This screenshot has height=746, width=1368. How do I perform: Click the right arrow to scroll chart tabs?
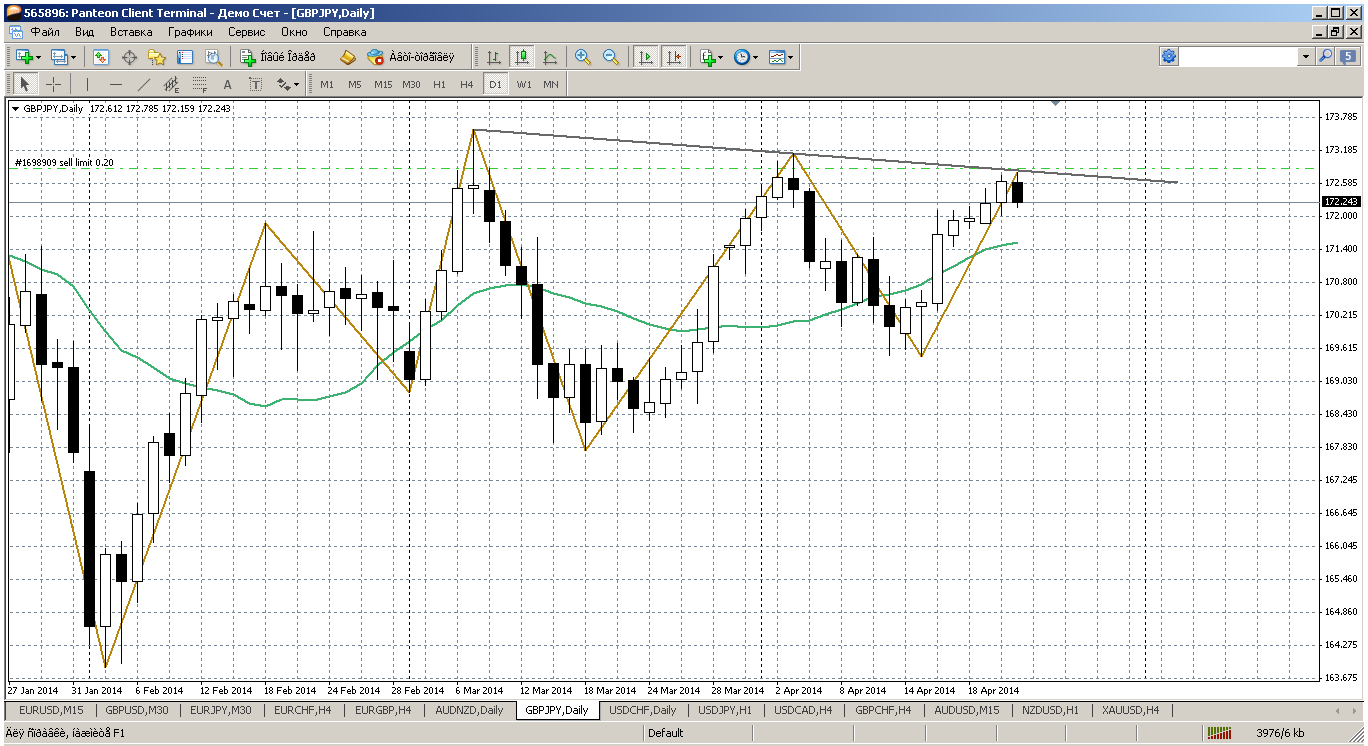click(x=1356, y=710)
